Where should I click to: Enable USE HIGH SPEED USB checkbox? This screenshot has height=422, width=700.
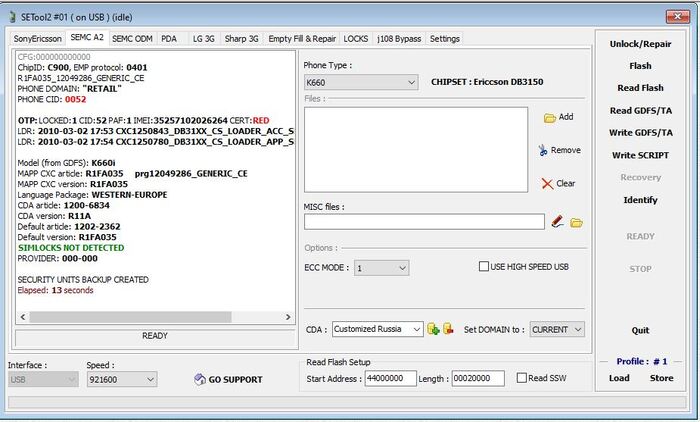click(x=483, y=267)
